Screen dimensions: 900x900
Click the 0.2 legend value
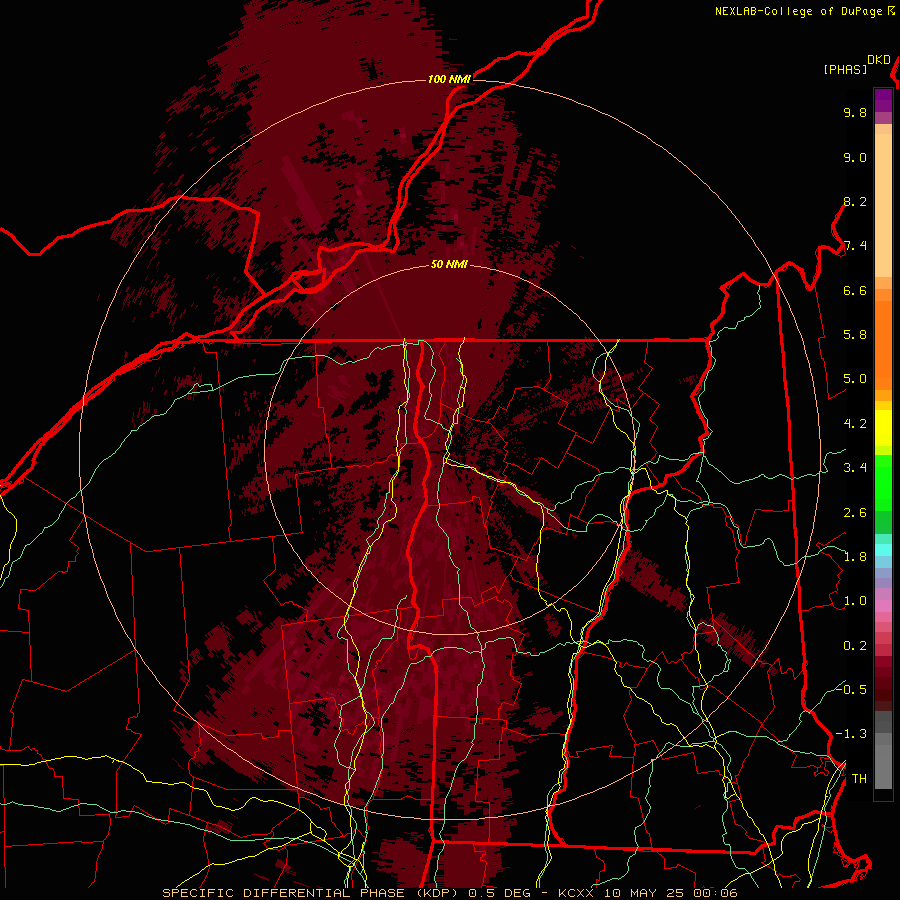coord(855,646)
